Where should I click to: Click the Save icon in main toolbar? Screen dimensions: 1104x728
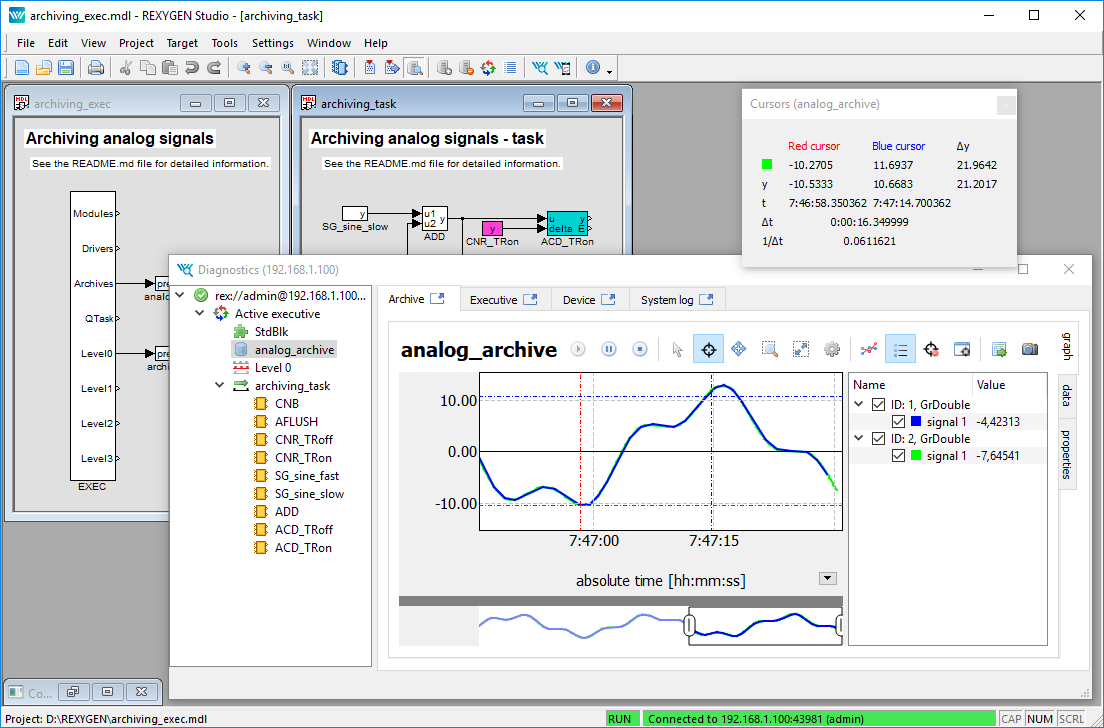66,68
